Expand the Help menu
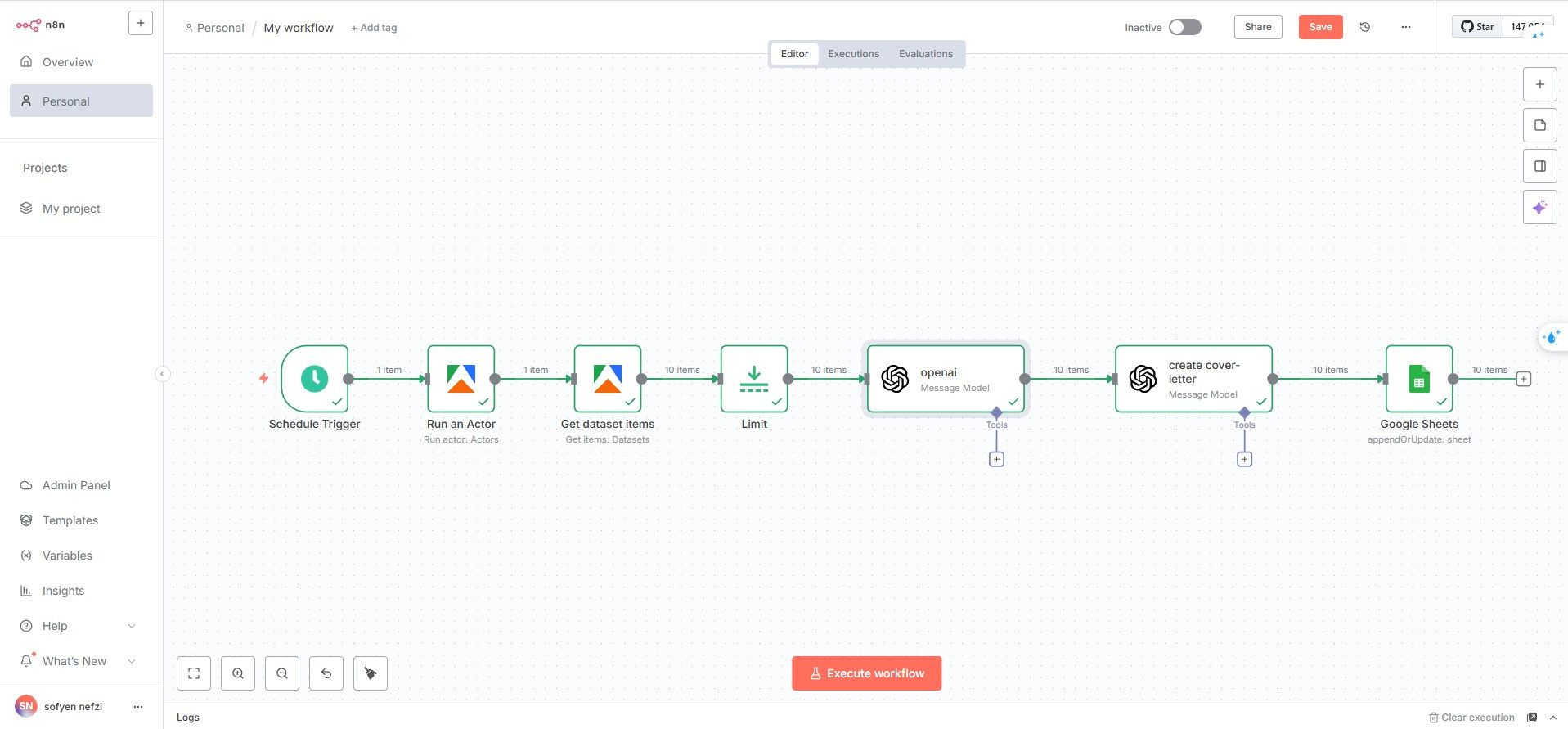1568x729 pixels. 81,626
